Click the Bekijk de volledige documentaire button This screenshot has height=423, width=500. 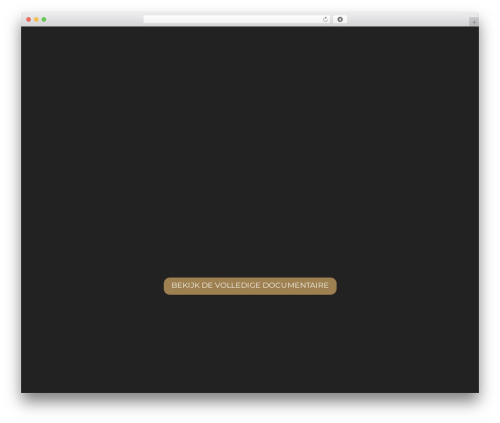pyautogui.click(x=250, y=286)
